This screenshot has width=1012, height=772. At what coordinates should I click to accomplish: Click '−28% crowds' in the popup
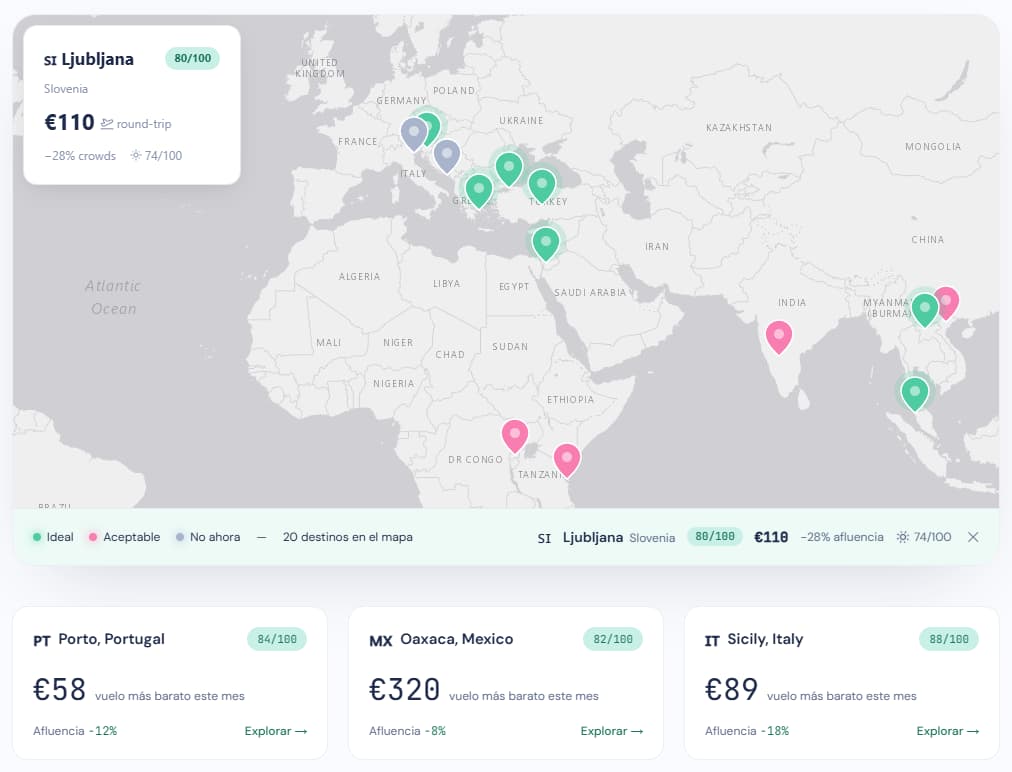tap(80, 156)
